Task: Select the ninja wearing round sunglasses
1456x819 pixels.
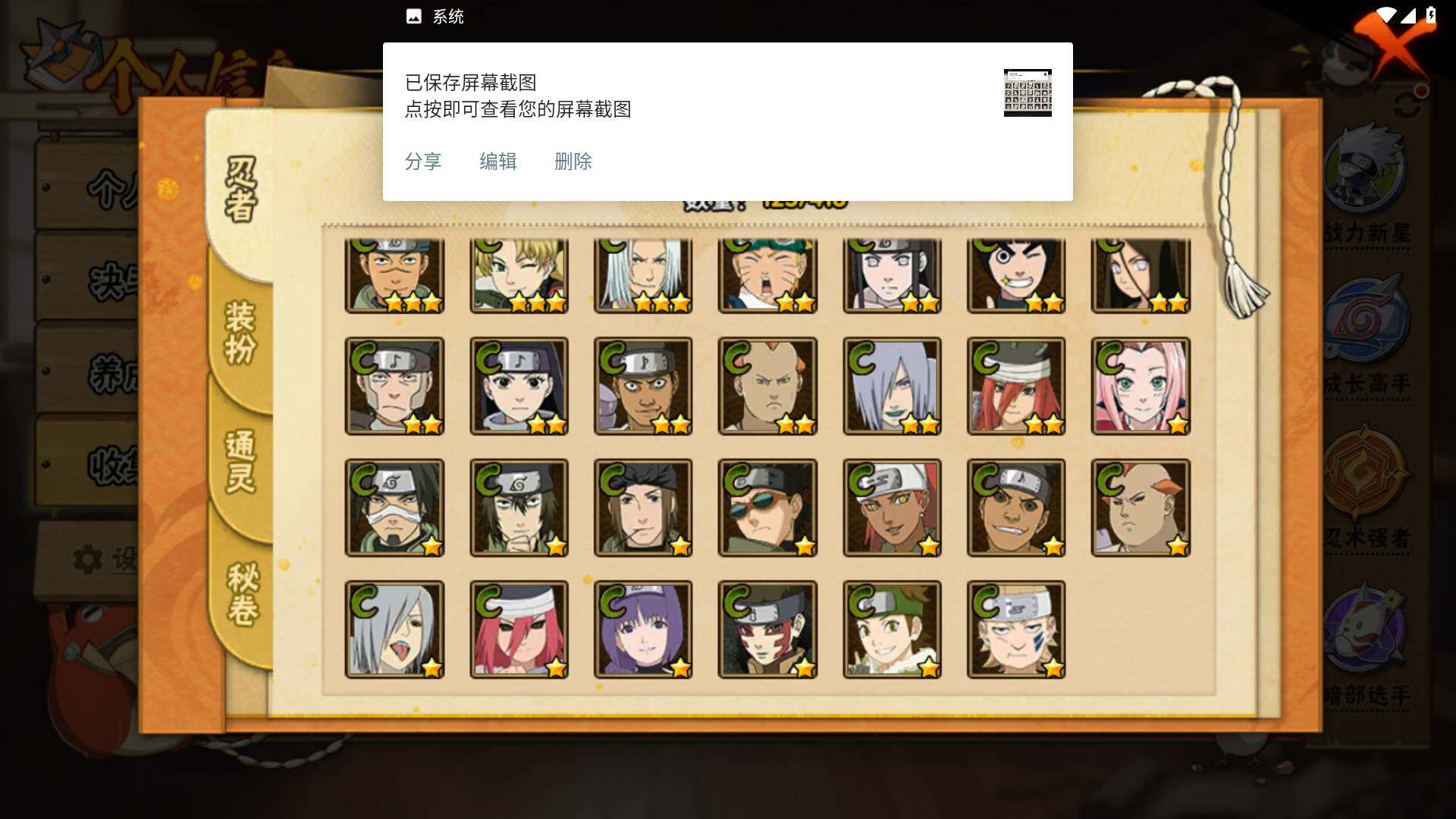Action: 767,507
